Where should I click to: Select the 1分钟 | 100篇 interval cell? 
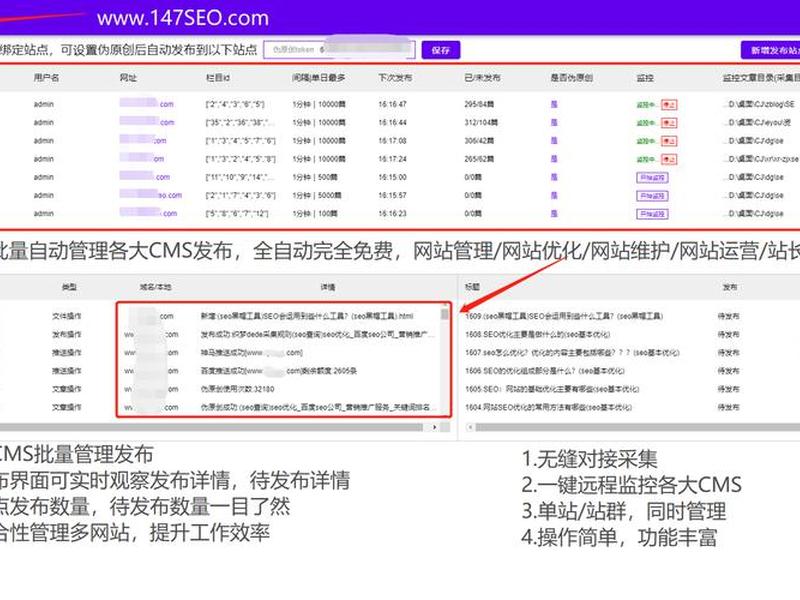[315, 213]
